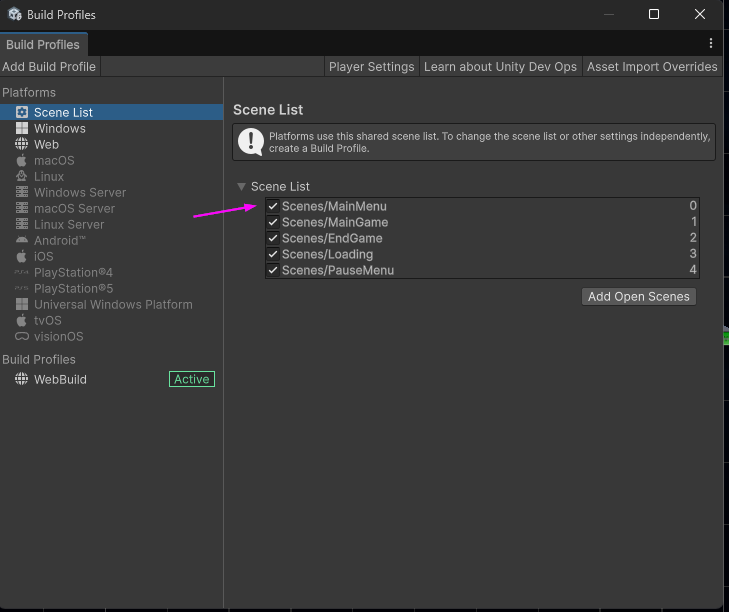
Task: Click the Universal Windows Platform icon
Action: [22, 304]
